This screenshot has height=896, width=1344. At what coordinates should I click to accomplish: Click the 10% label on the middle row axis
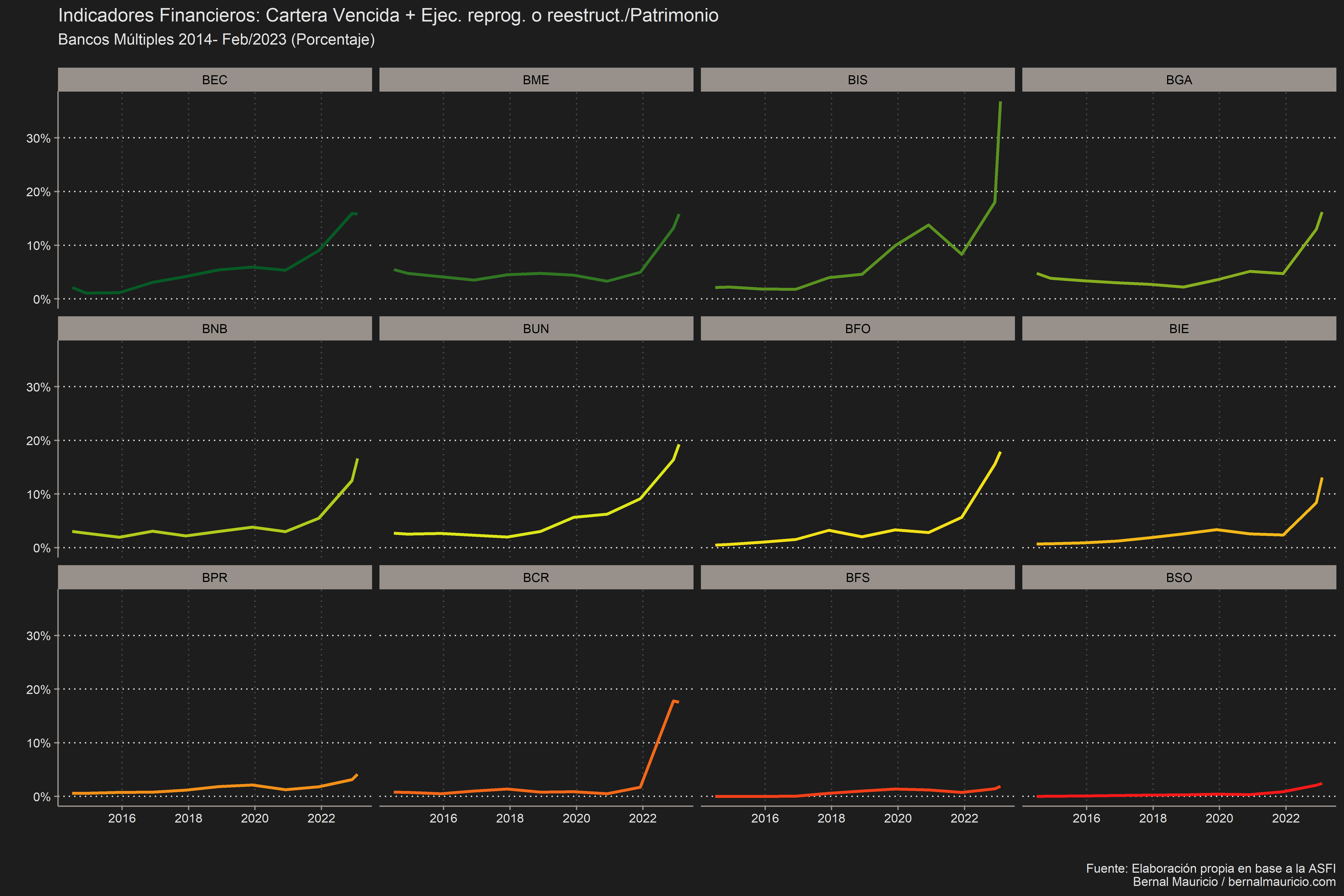coord(38,494)
